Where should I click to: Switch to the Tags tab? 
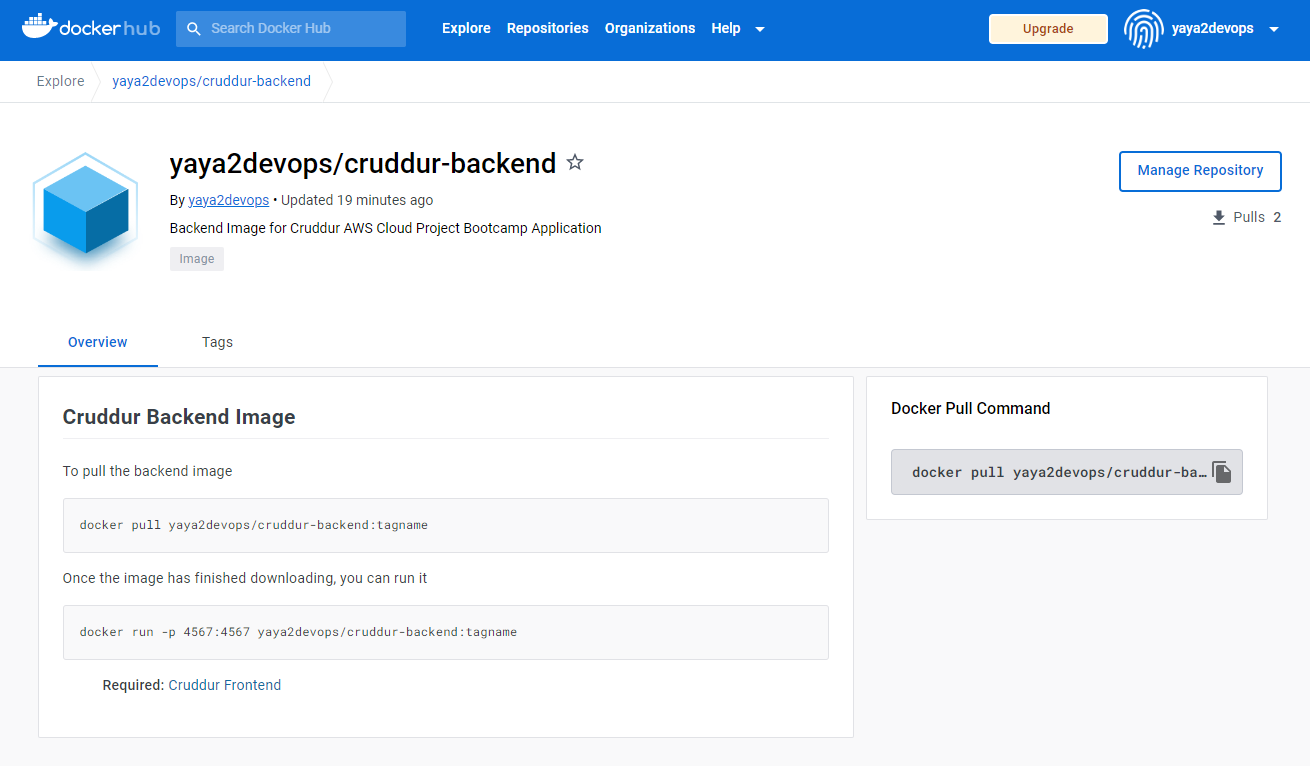217,342
